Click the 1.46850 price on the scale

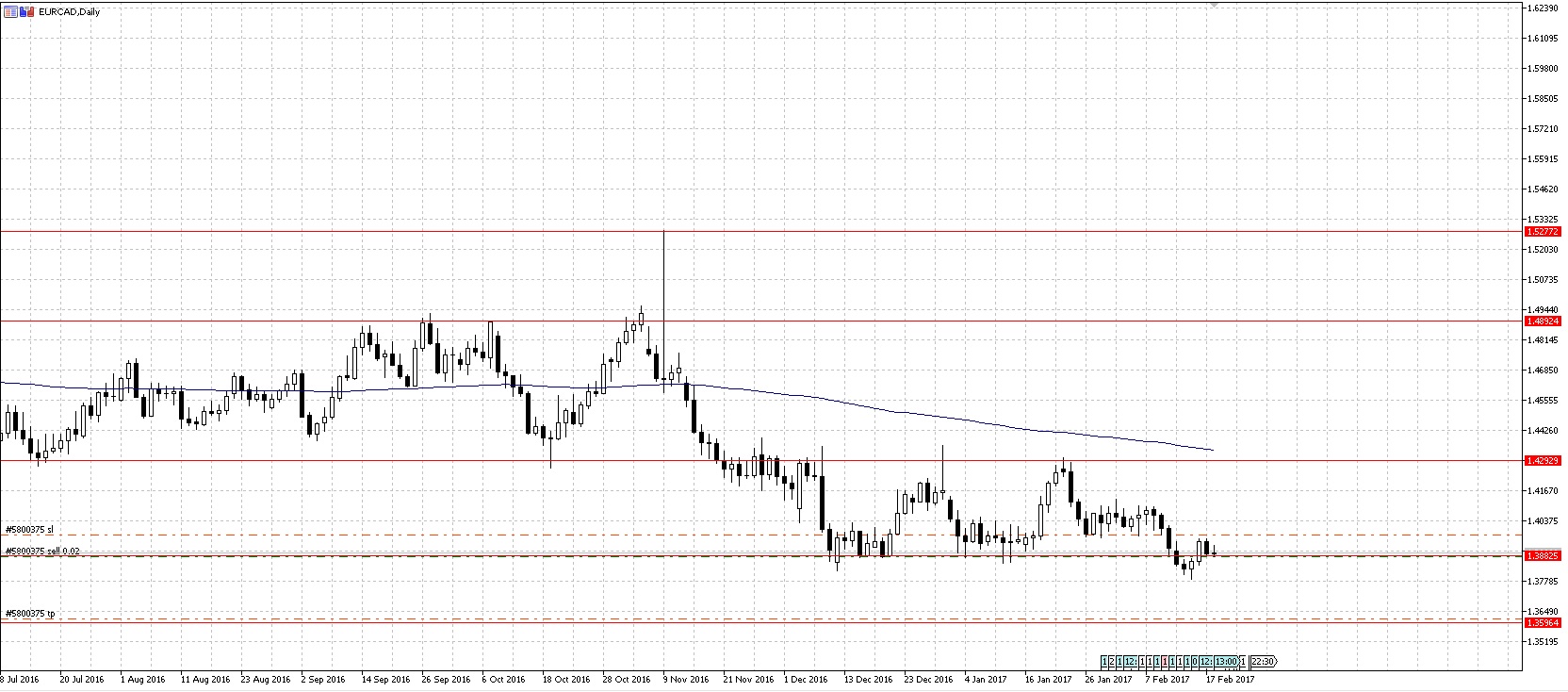[1543, 370]
